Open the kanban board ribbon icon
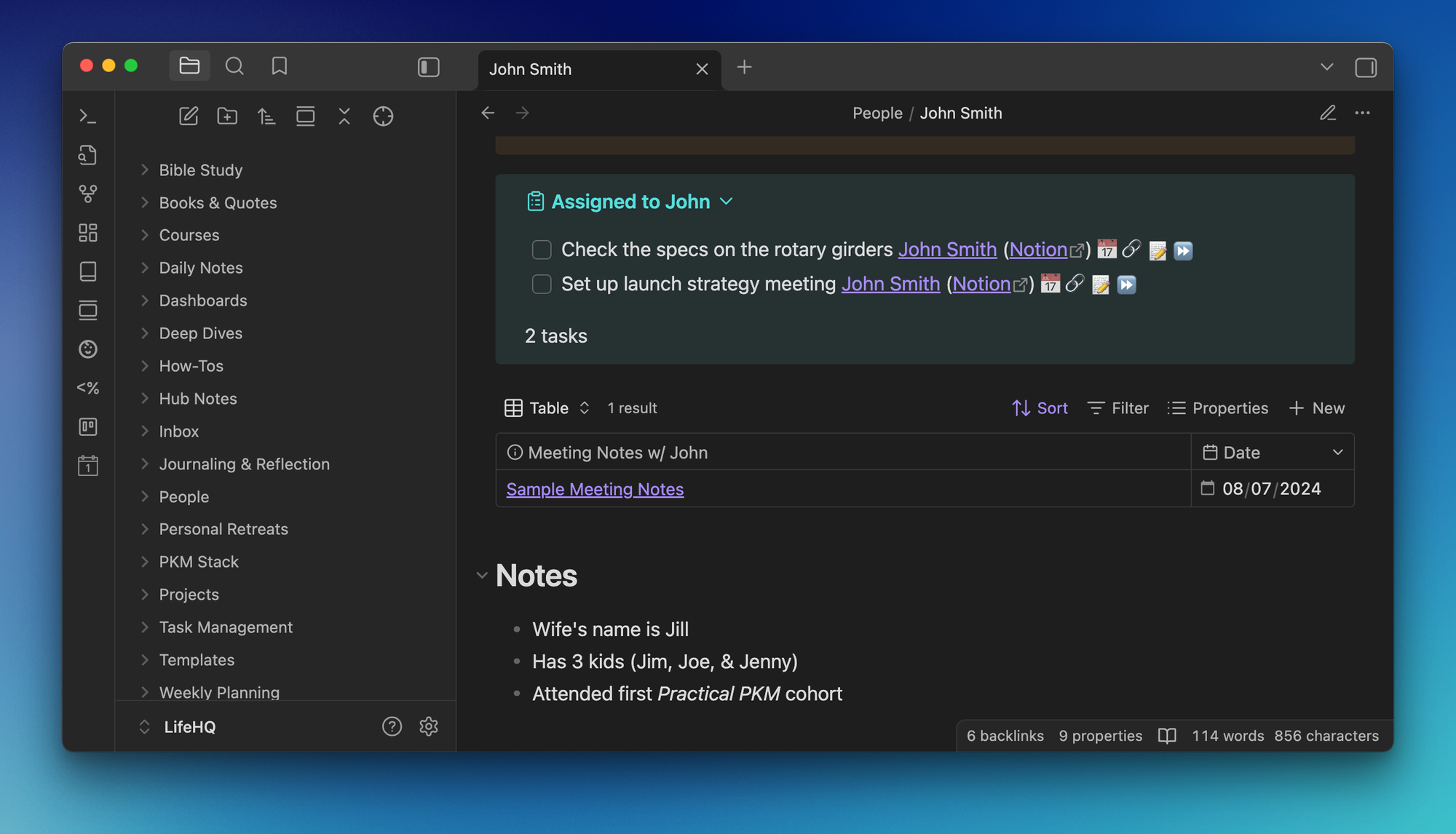 click(x=88, y=426)
